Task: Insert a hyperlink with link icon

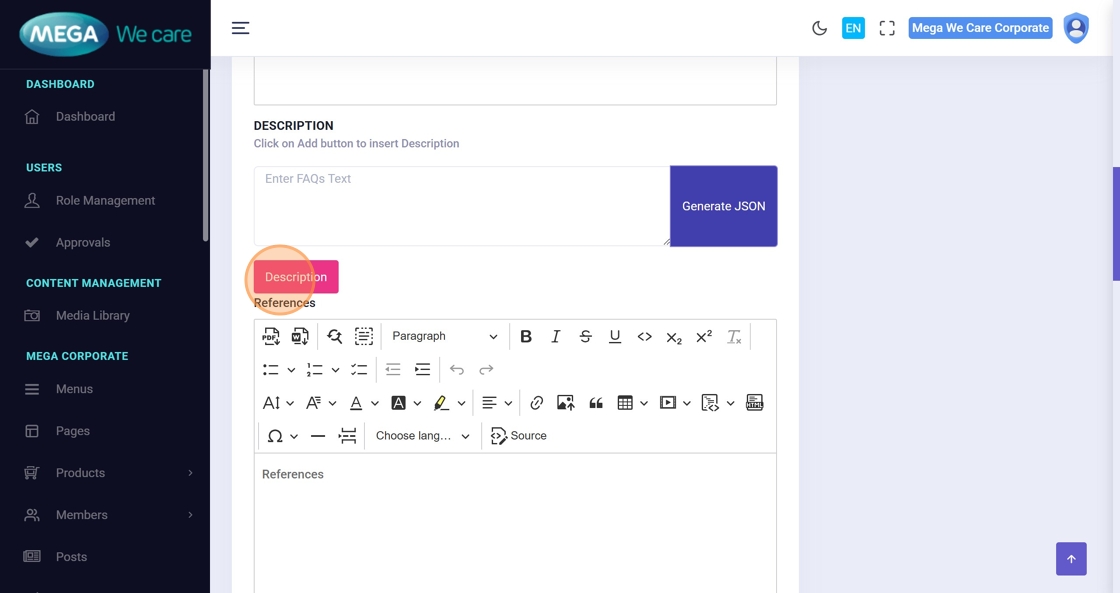Action: [x=537, y=403]
